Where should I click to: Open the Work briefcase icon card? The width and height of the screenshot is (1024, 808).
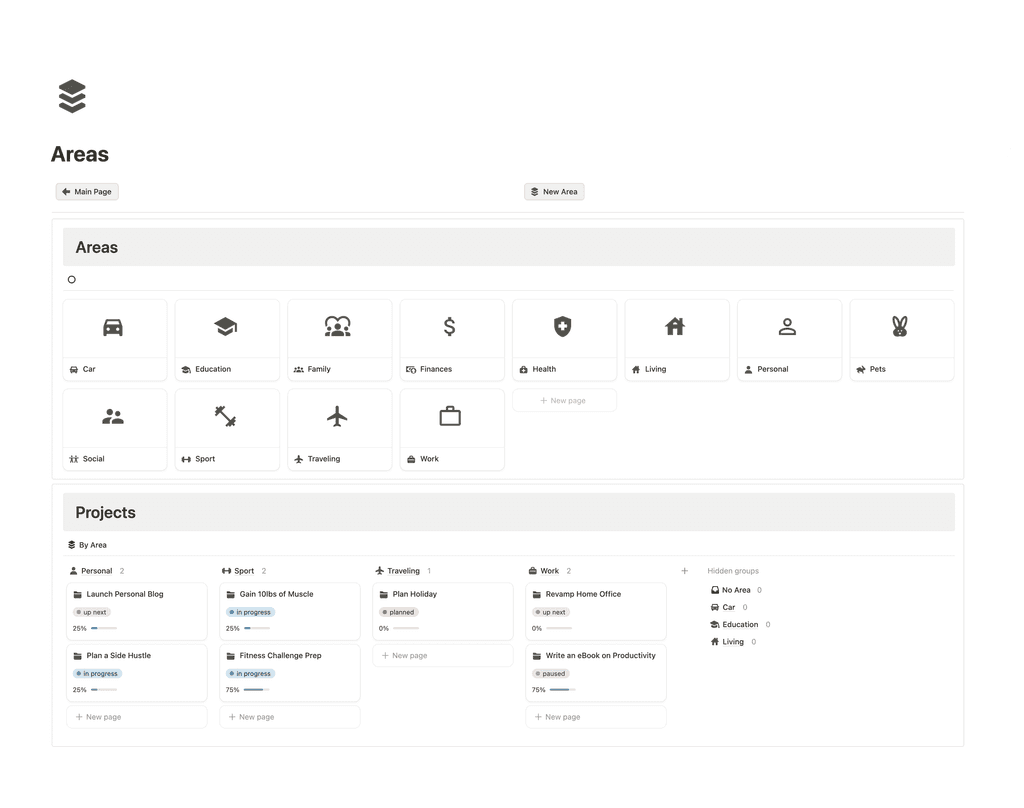point(450,416)
